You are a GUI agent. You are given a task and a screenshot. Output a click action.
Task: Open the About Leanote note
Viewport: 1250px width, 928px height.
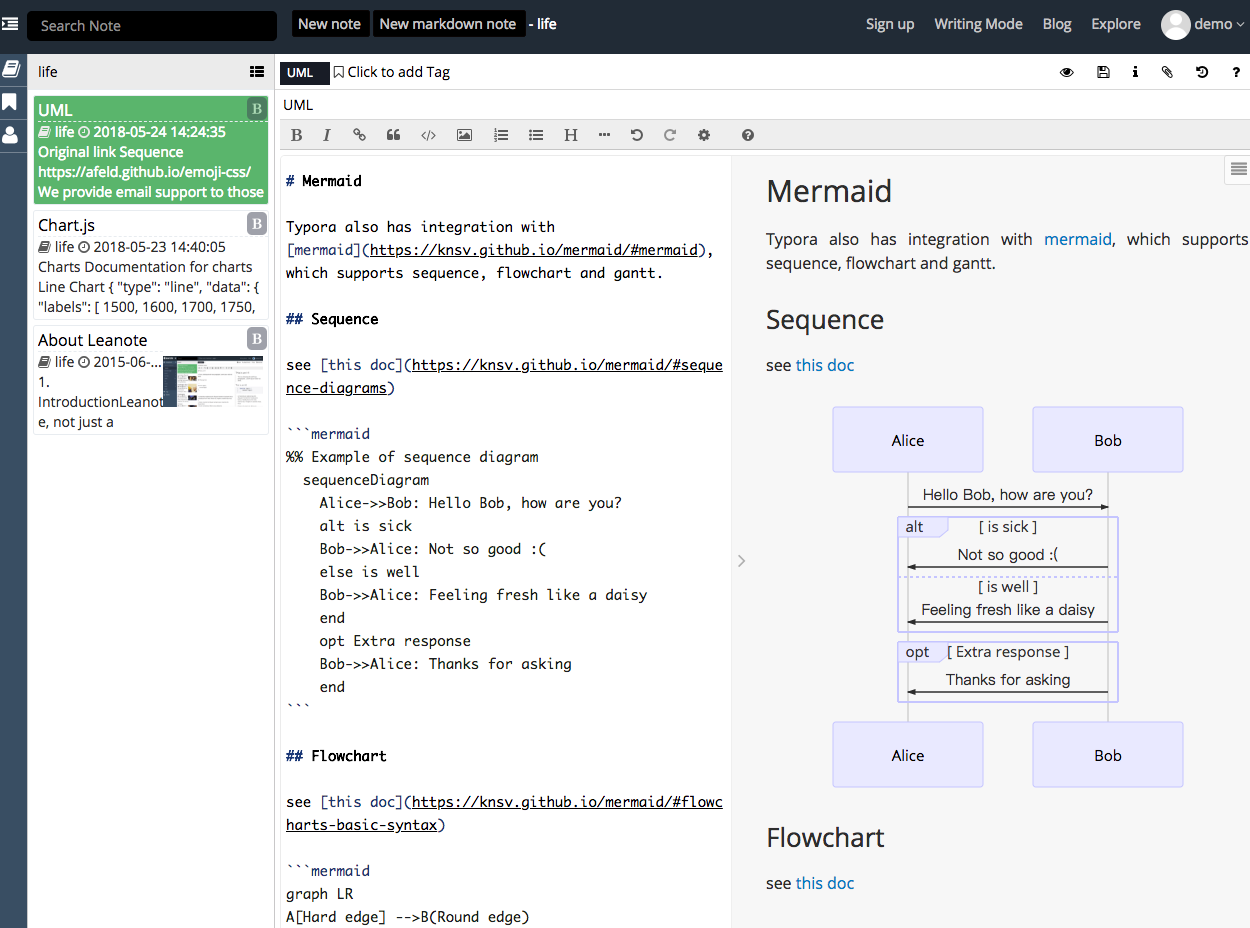[151, 379]
